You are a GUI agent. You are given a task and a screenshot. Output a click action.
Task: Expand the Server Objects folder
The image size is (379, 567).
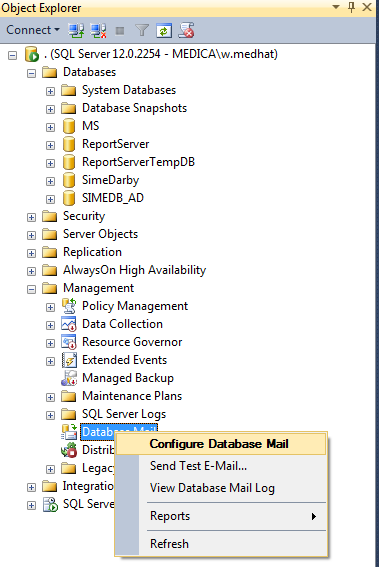coord(31,235)
